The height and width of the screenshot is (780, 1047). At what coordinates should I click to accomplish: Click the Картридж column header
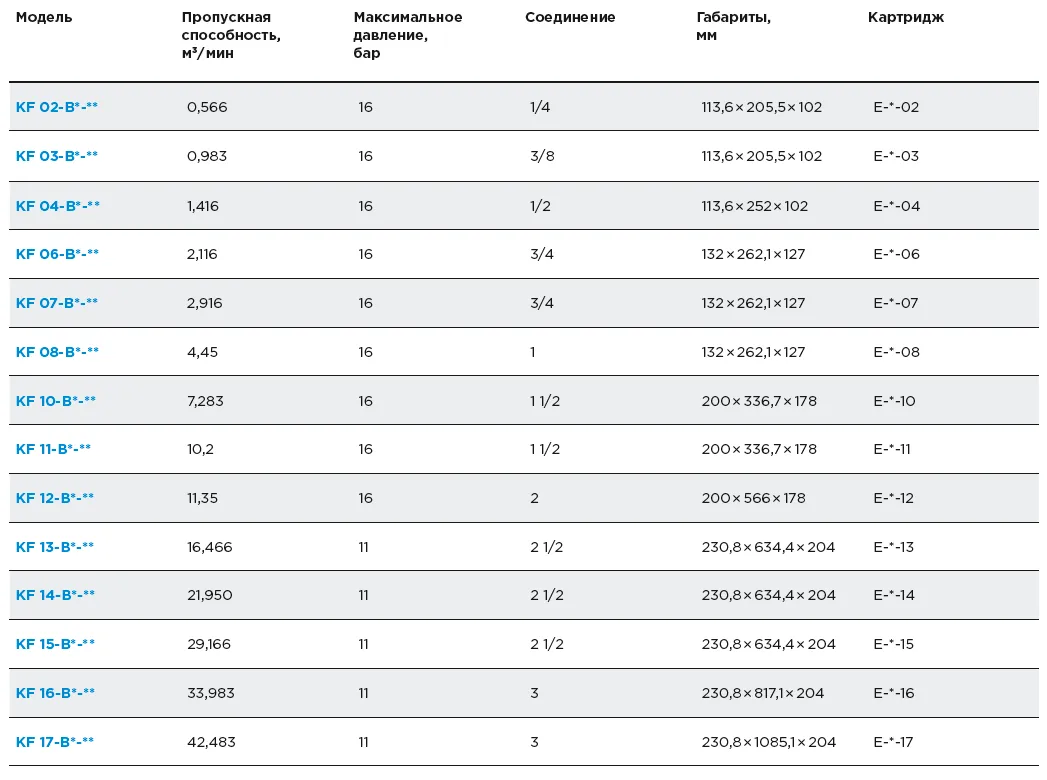(x=905, y=18)
